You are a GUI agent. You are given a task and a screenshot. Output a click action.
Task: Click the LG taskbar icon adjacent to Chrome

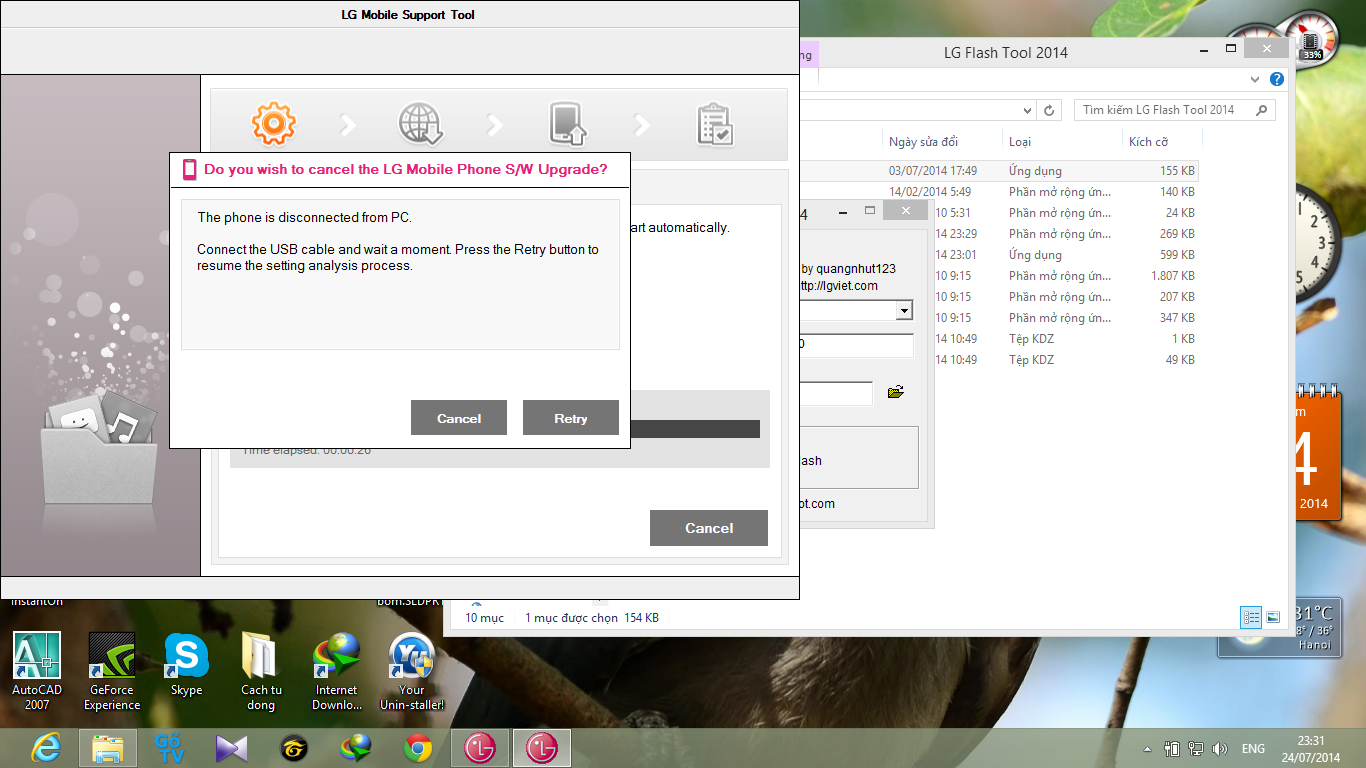click(480, 748)
